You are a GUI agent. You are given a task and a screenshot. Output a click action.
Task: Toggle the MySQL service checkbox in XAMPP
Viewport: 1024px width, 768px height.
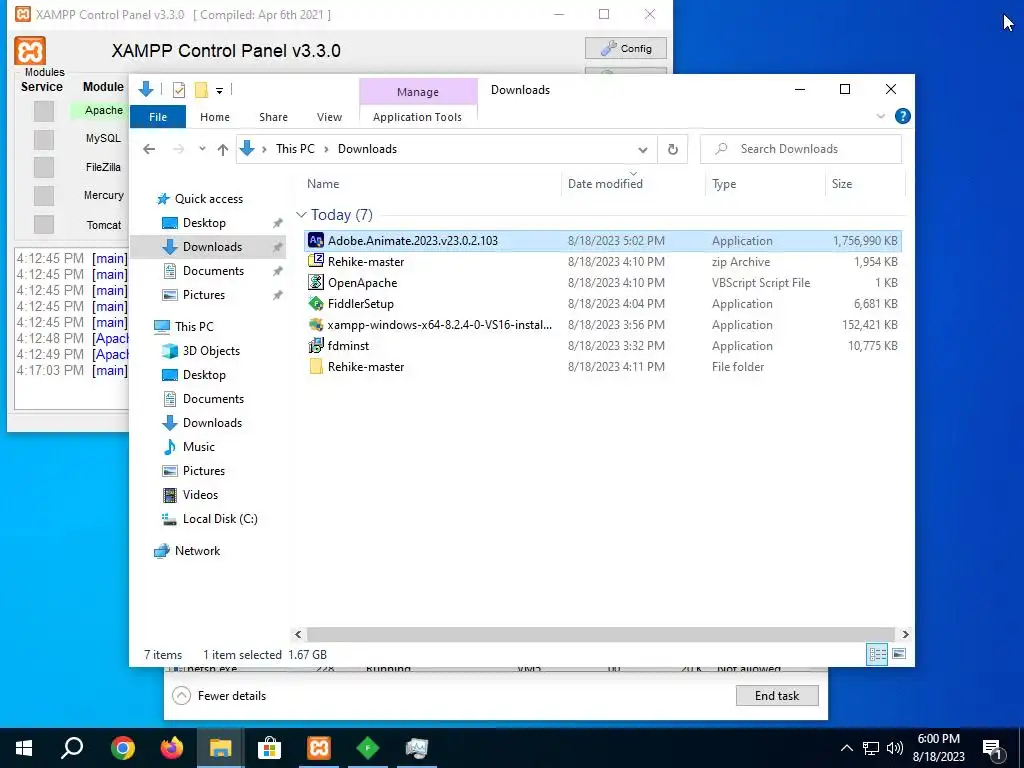pyautogui.click(x=44, y=139)
